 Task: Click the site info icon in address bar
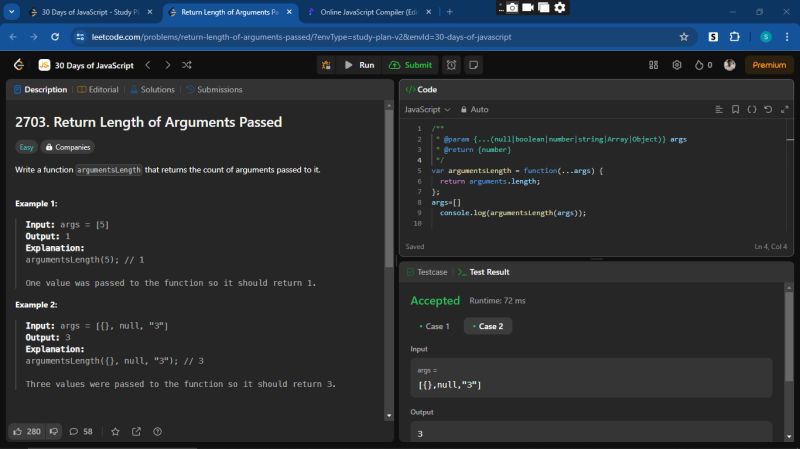[80, 37]
